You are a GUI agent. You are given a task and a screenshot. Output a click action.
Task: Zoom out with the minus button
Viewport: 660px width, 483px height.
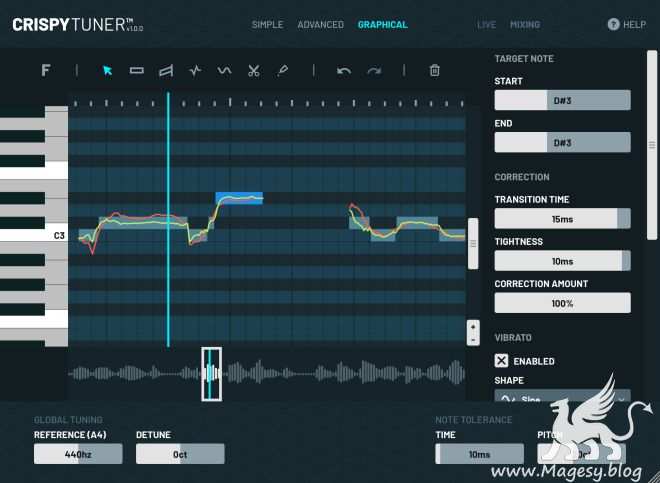point(473,339)
